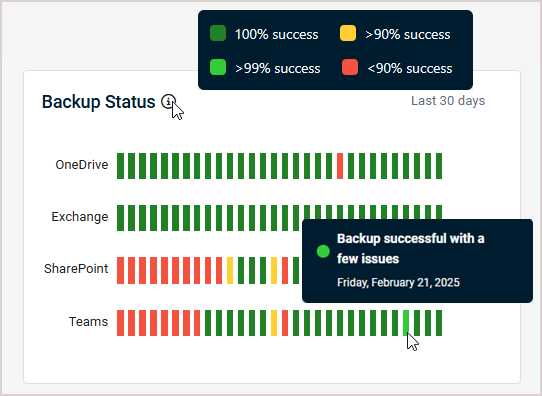Screen dimensions: 542x396
Task: Click the Teams row label
Action: (88, 322)
